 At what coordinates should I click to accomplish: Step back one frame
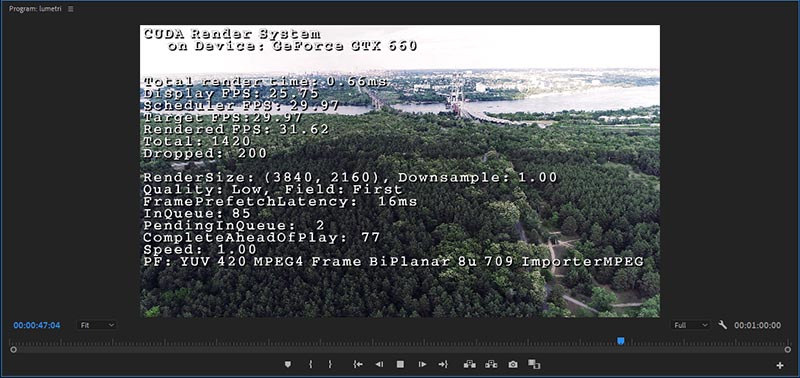[379, 364]
